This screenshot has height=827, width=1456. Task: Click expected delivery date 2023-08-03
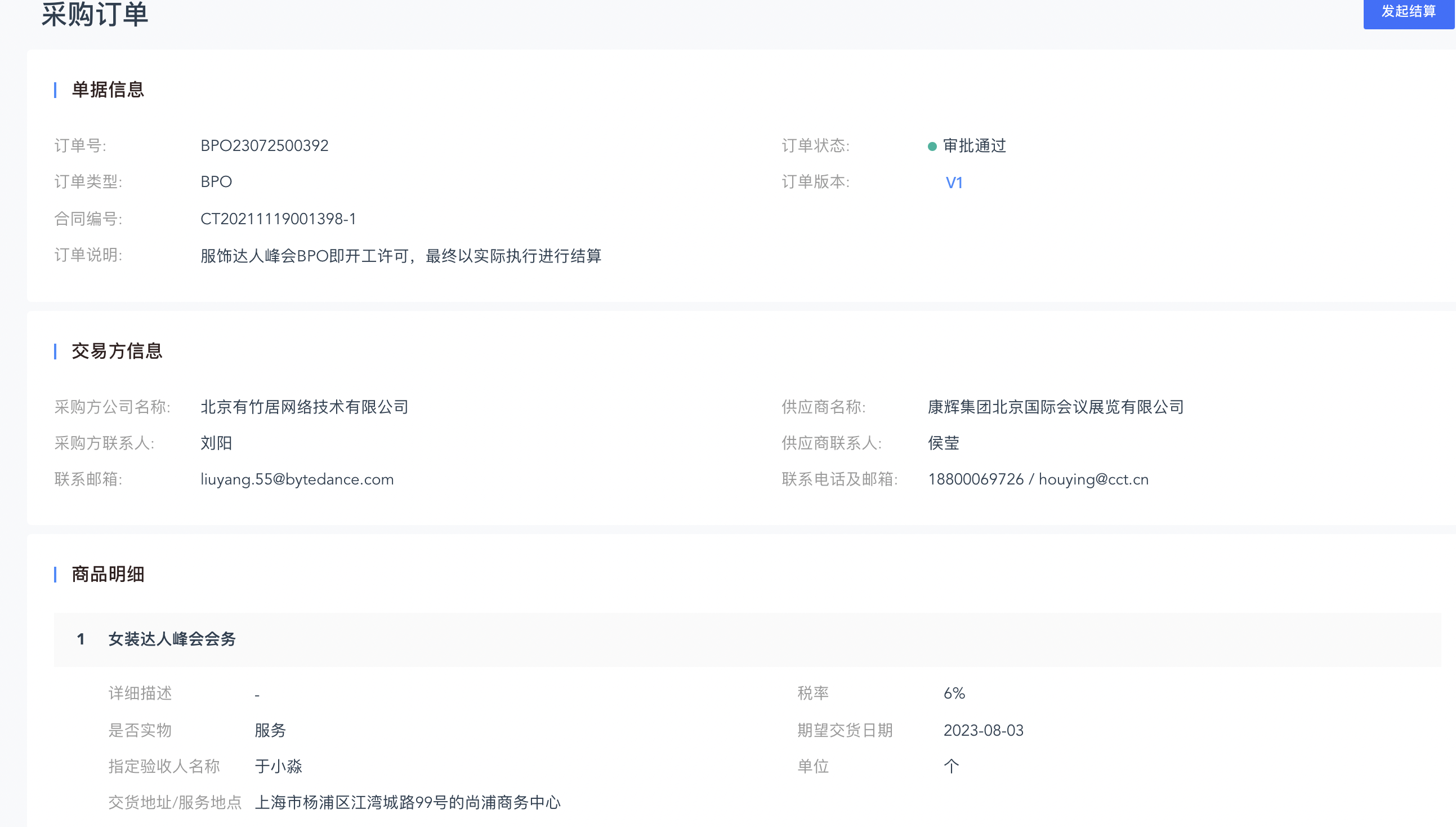[983, 731]
